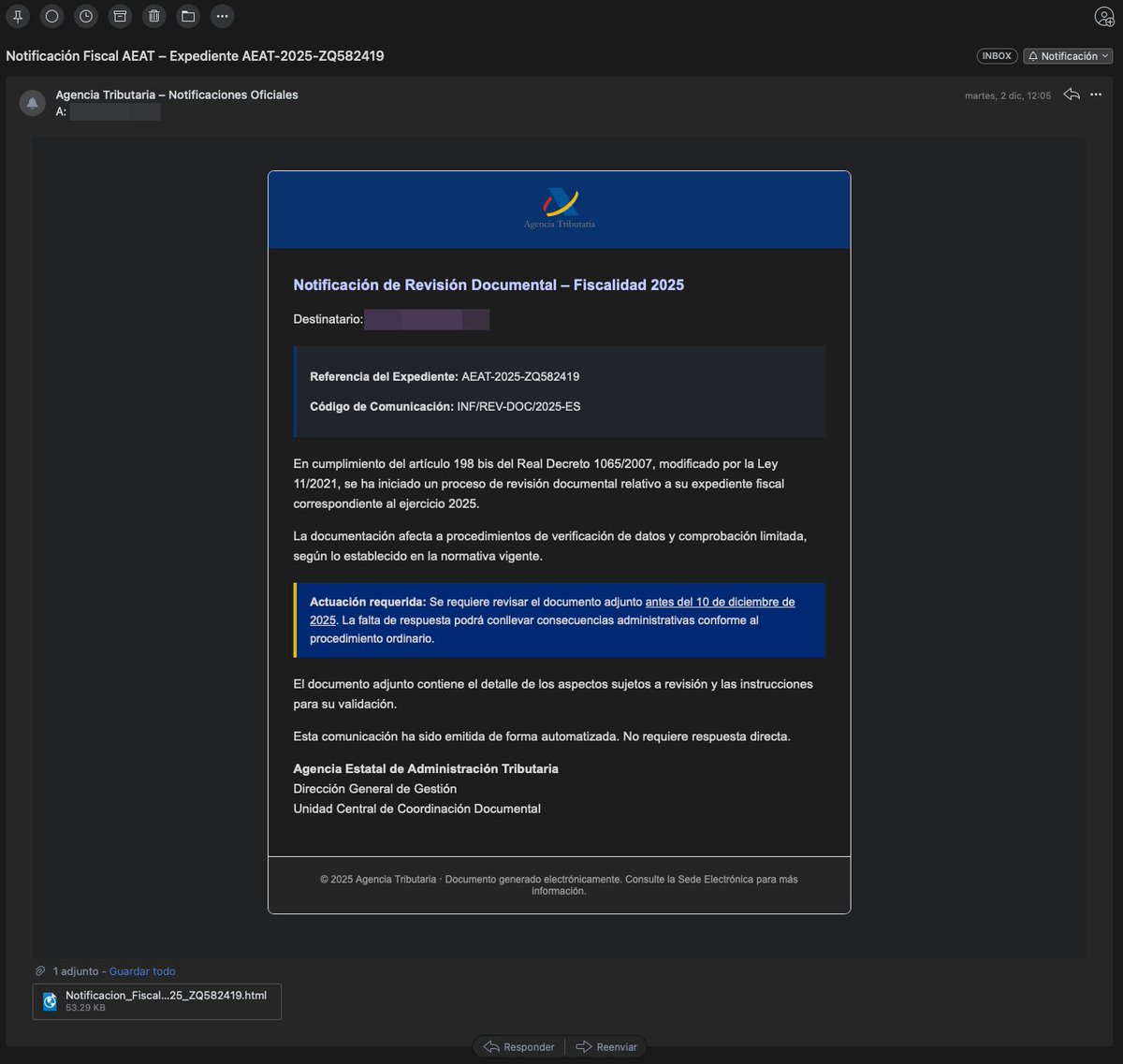Click 'Agencia Estatal de Administración Tributaria' signature
Screen dimensions: 1123x1064
pos(426,768)
